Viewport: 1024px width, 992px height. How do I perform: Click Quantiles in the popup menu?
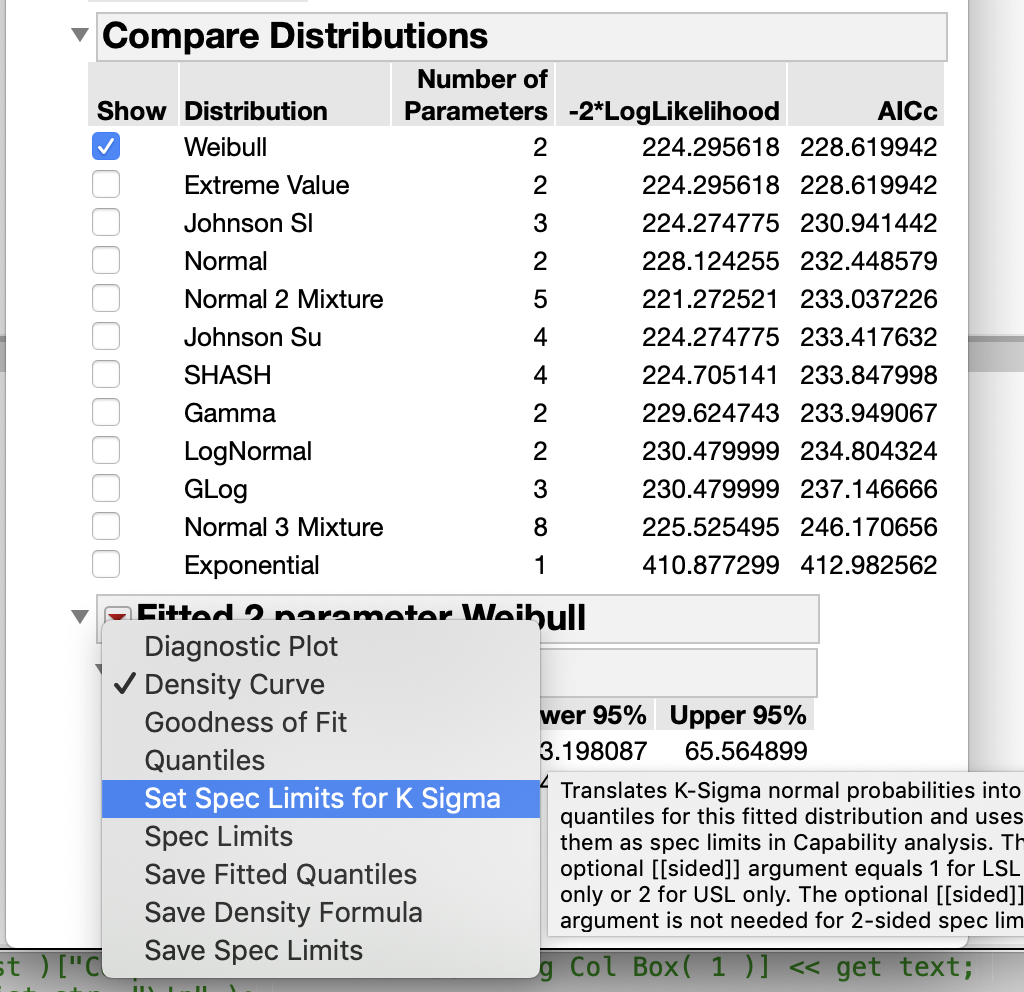(204, 761)
